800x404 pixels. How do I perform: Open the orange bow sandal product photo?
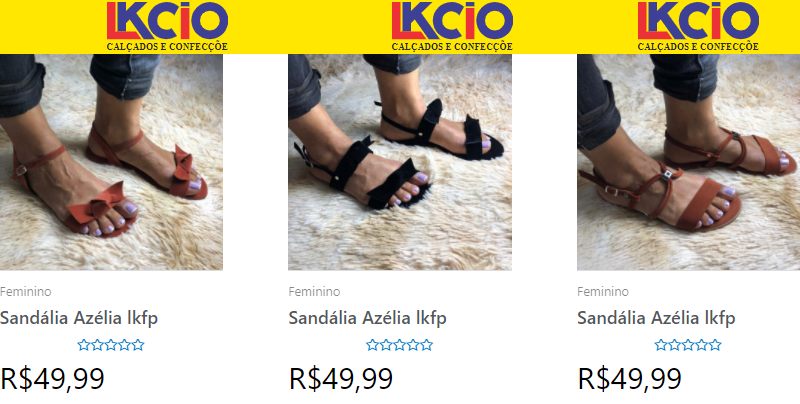111,162
